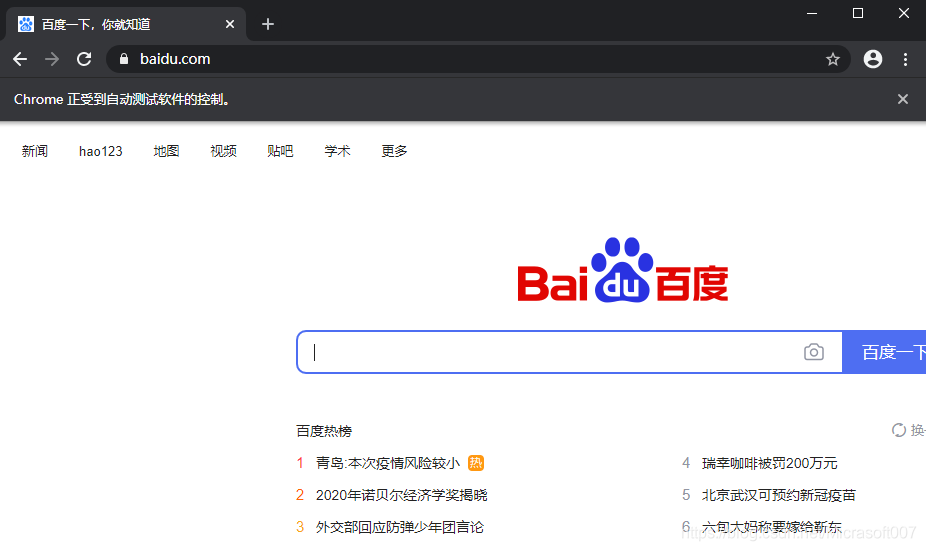926x551 pixels.
Task: Maximize the Chrome window
Action: tap(858, 13)
